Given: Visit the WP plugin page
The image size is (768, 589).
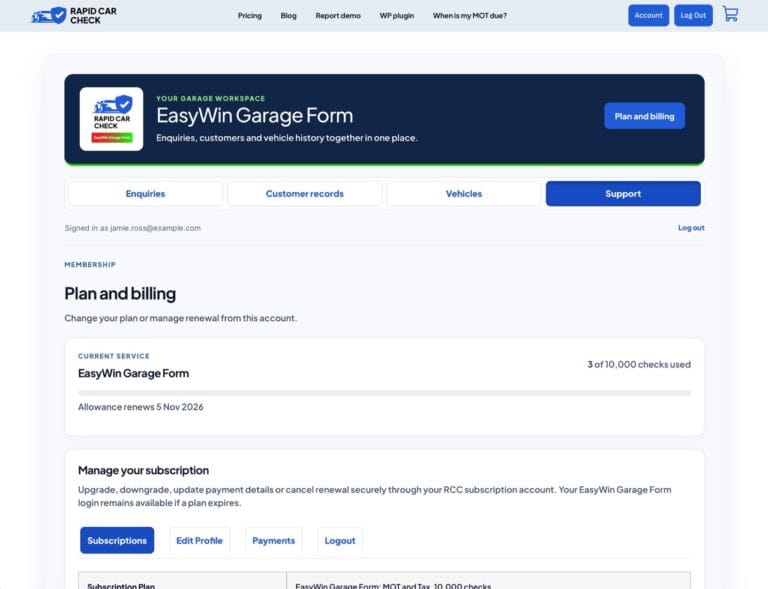Looking at the screenshot, I should tap(397, 16).
